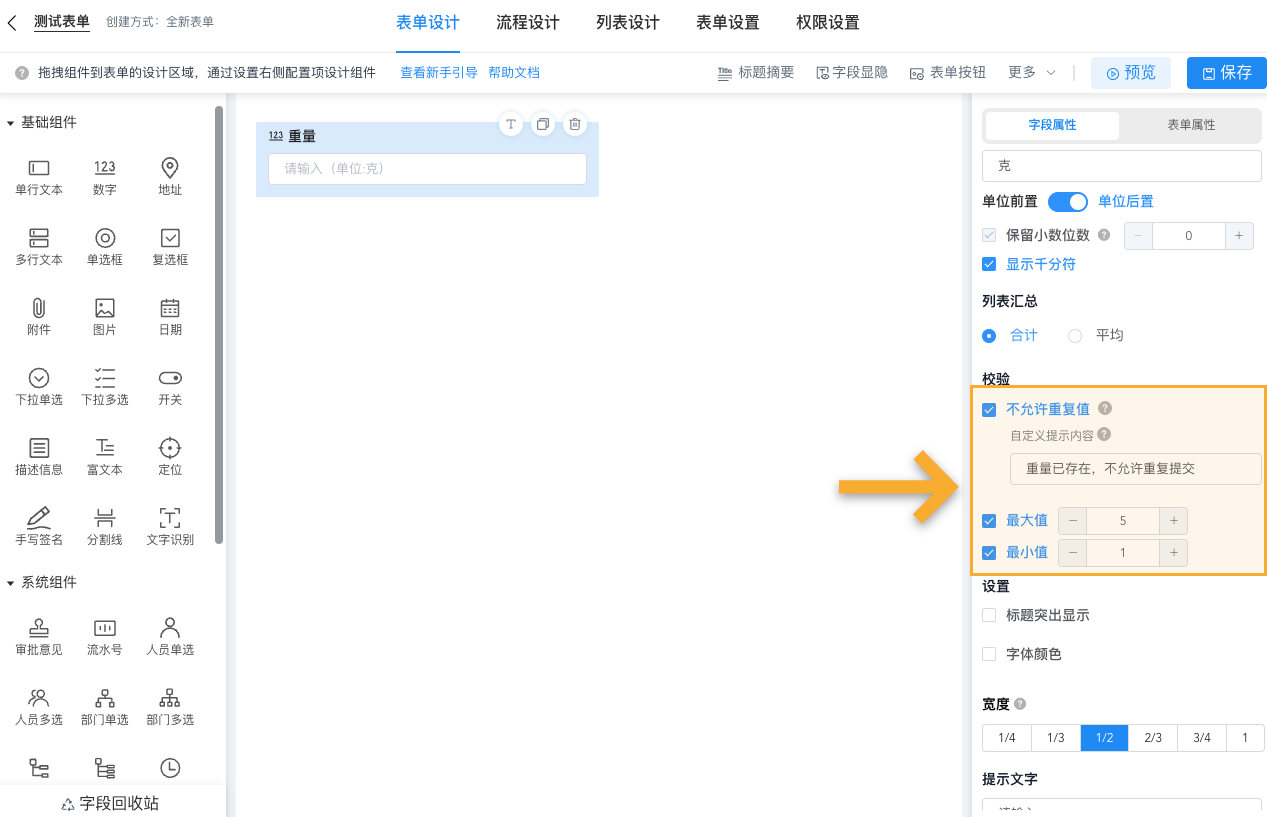Uncheck the 不允许重复值 option
Viewport: 1267px width, 817px height.
pos(989,409)
